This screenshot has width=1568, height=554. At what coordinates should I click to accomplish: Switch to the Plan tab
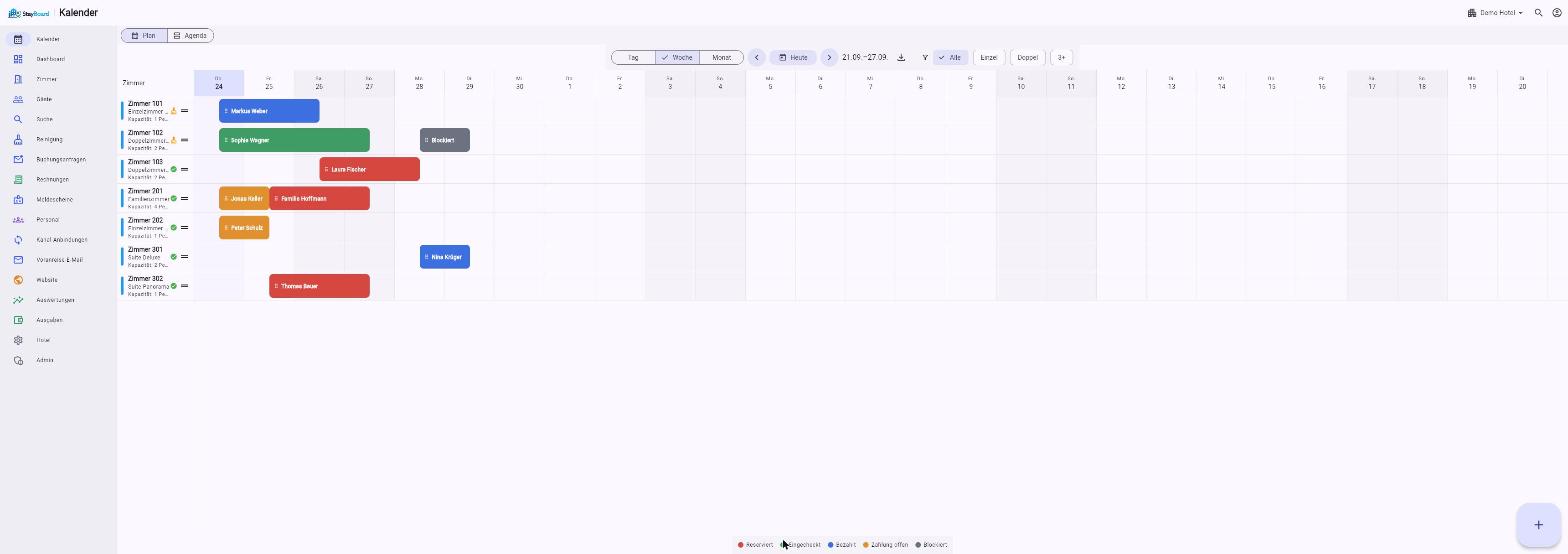click(144, 35)
